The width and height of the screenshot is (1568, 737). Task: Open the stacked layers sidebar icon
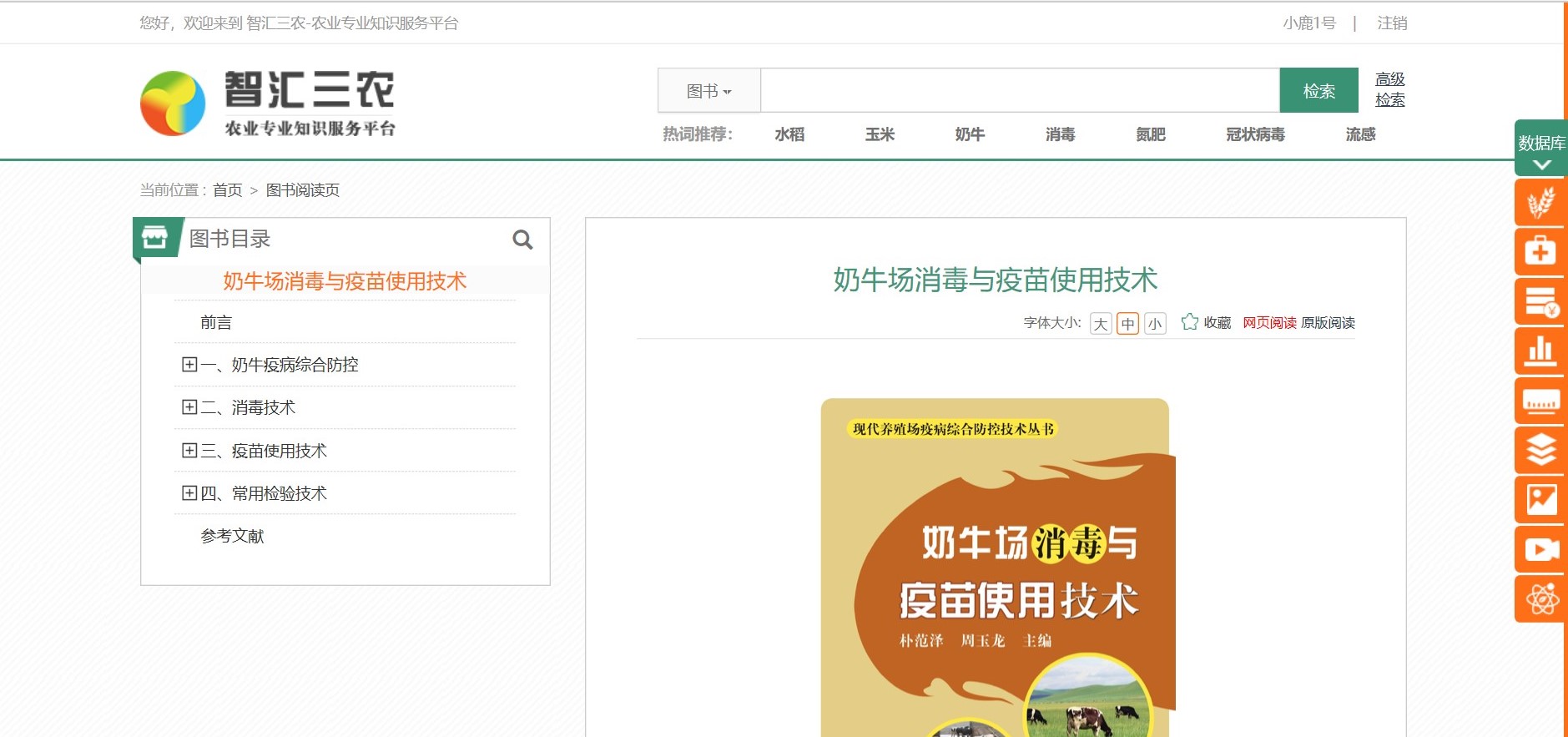pos(1540,450)
